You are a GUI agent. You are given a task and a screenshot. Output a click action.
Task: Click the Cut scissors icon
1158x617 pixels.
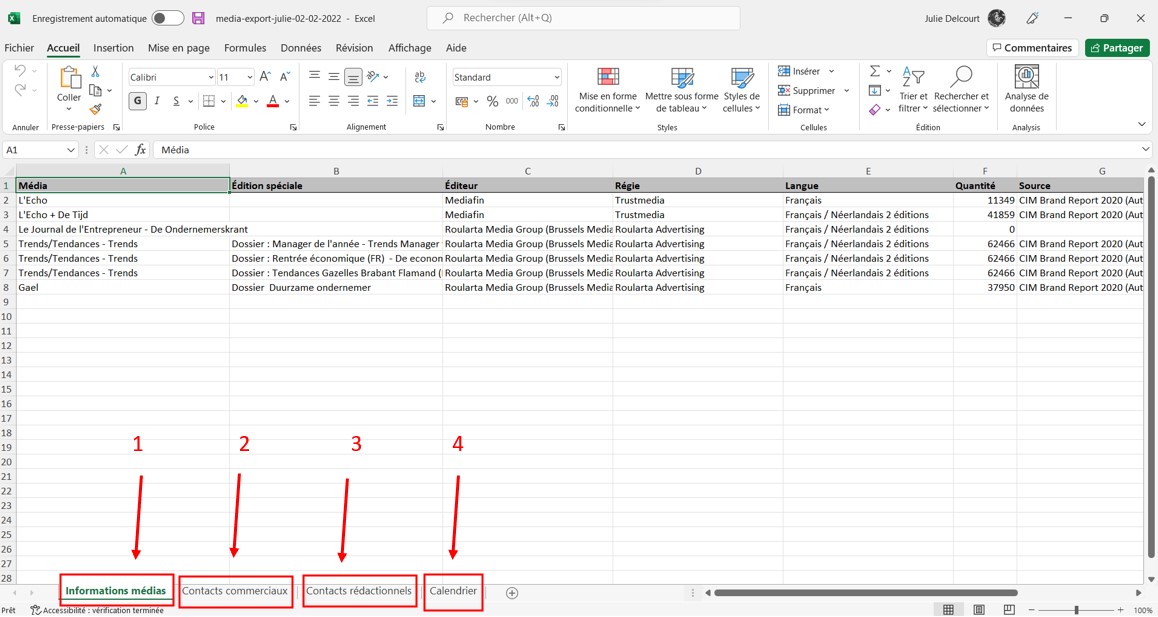click(96, 72)
